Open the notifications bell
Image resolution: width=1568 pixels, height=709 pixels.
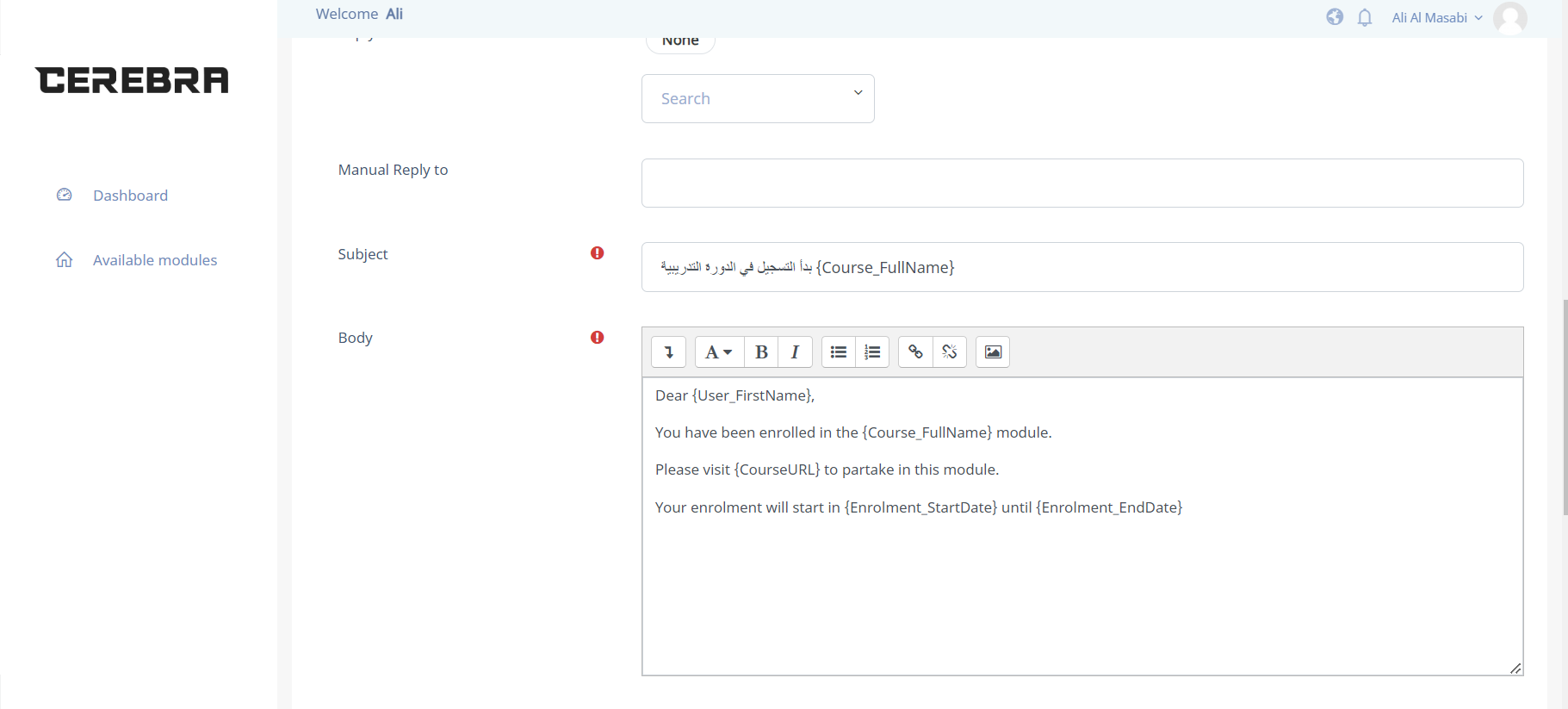coord(1365,17)
